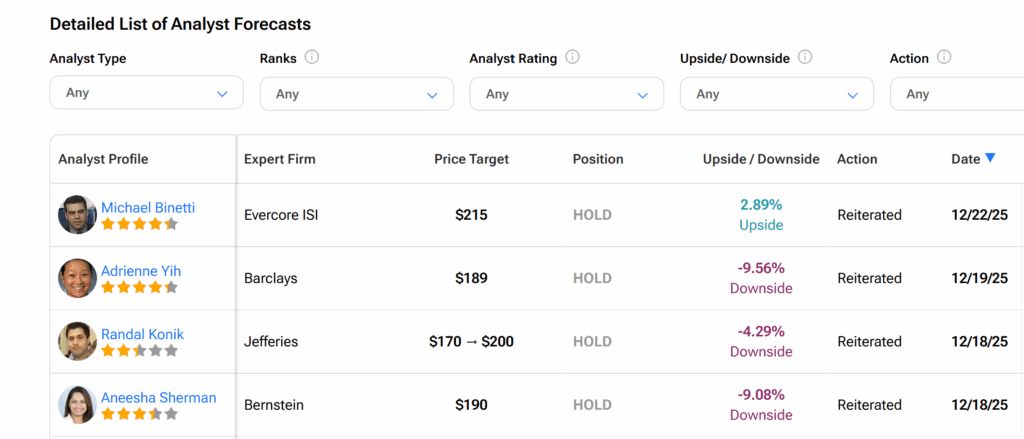Click the Price Target column header
Viewport: 1024px width, 439px height.
[471, 159]
